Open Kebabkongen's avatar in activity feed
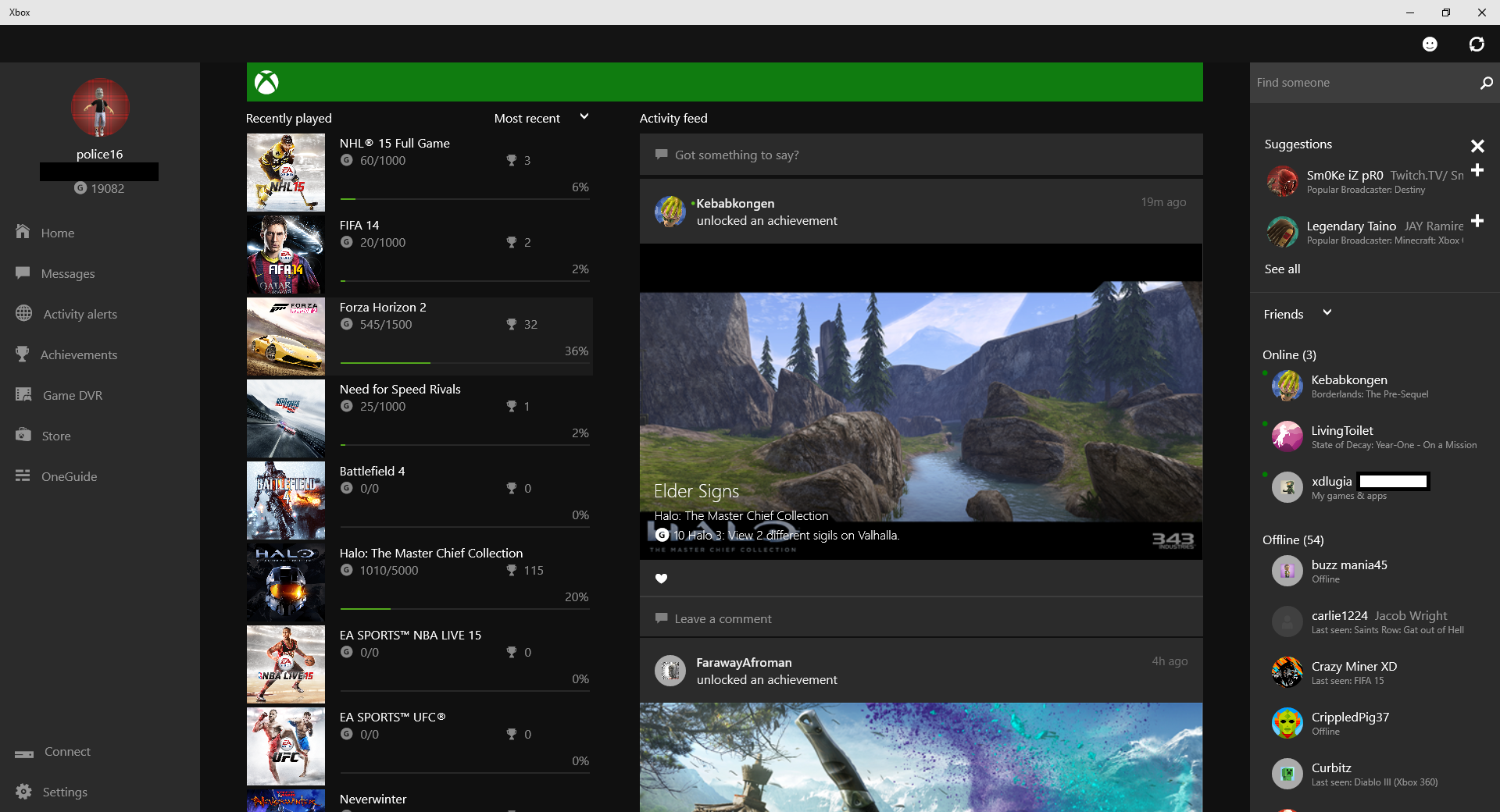Viewport: 1500px width, 812px height. pos(670,212)
